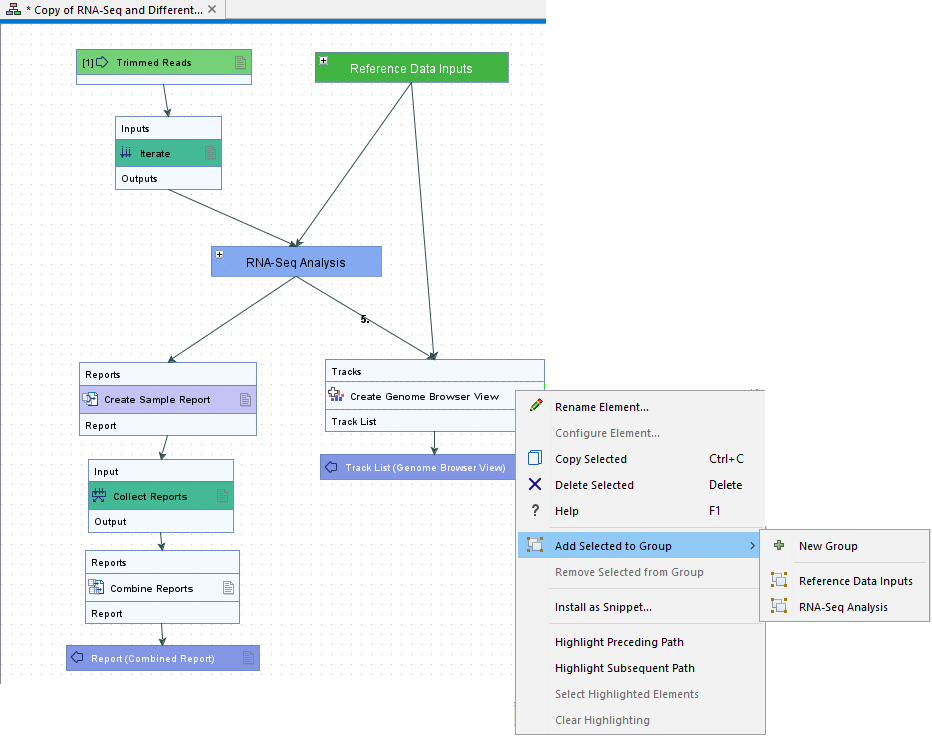
Task: Click the Help question mark icon
Action: pos(534,510)
